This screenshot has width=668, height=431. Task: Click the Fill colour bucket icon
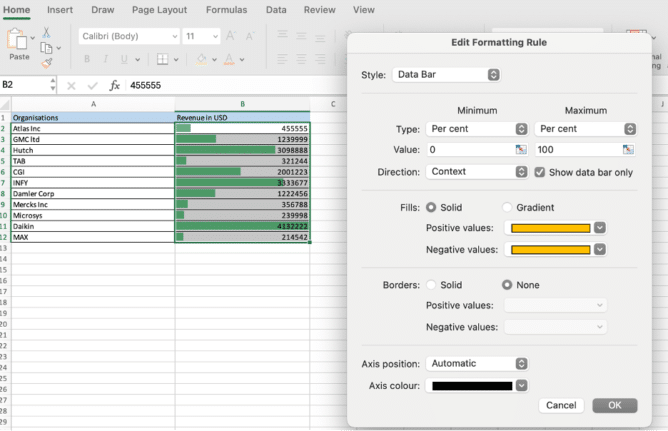201,60
